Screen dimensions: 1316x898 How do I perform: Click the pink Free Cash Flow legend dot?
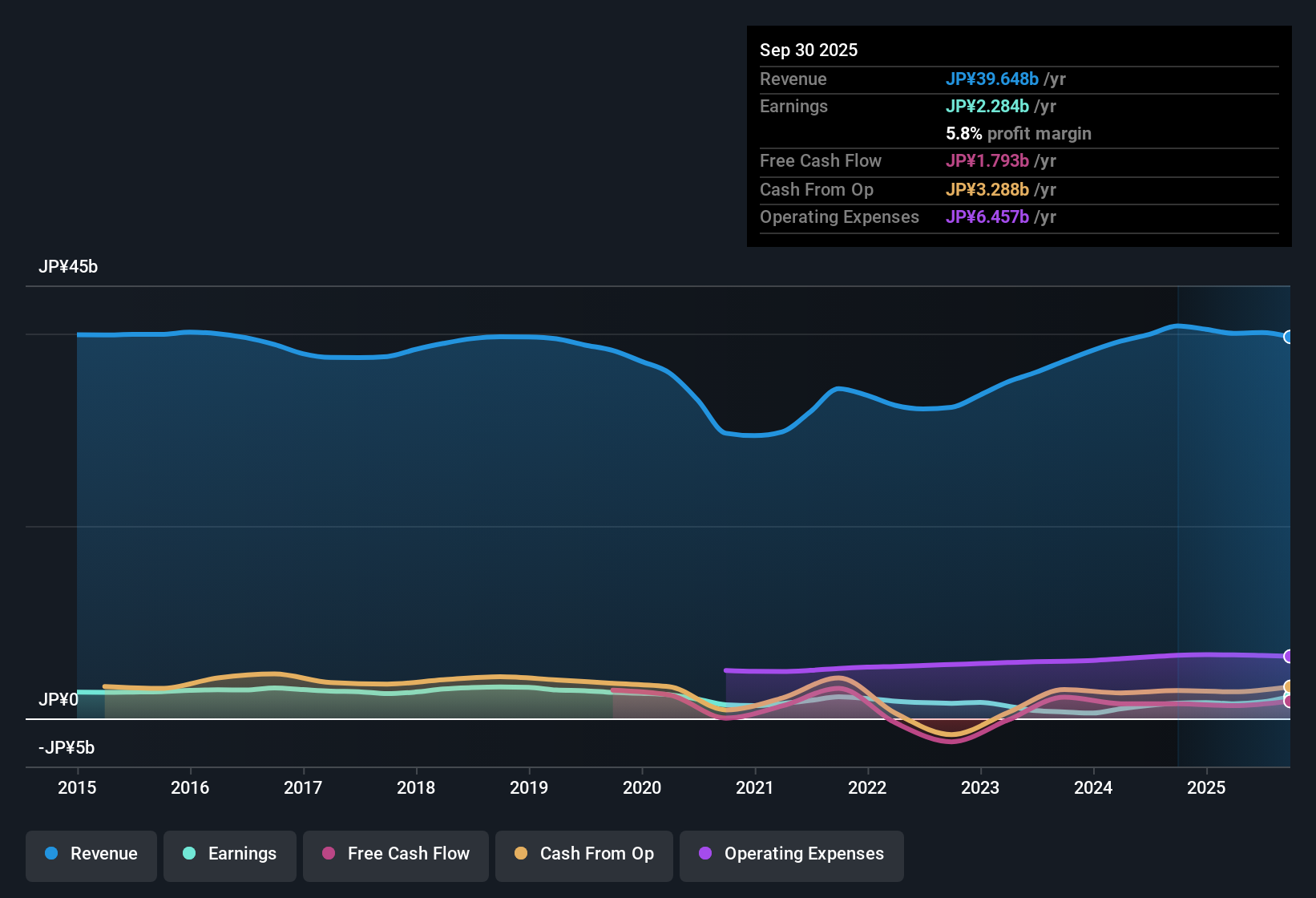pos(327,854)
